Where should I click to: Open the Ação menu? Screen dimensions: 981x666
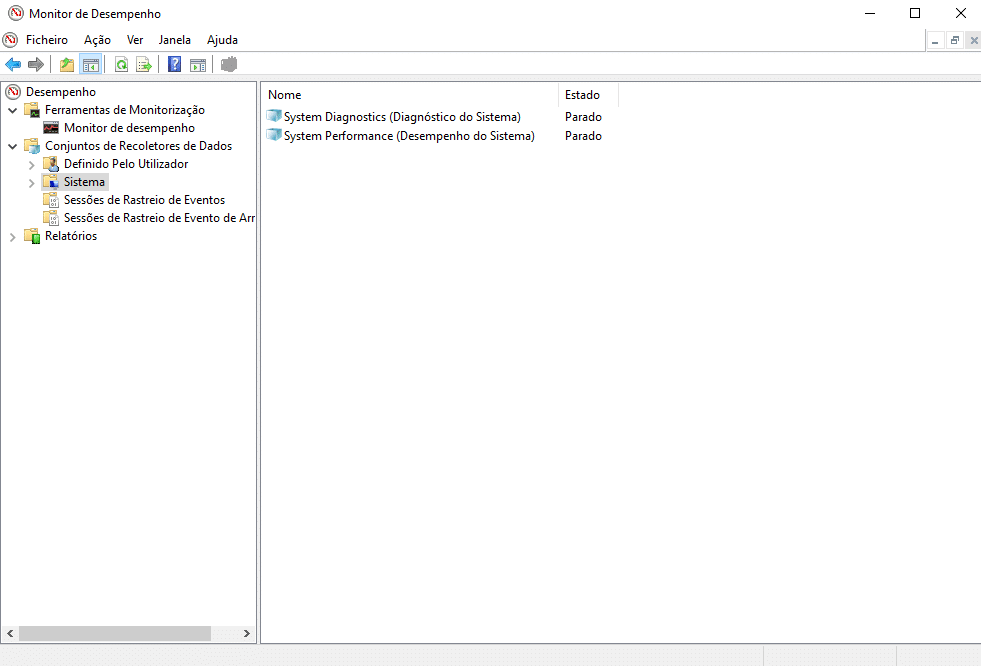[x=97, y=40]
